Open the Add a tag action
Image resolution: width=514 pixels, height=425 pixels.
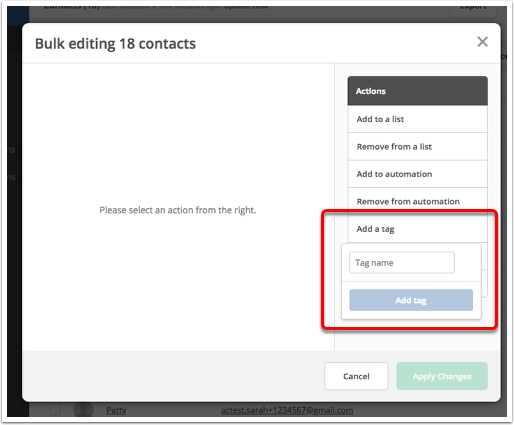pos(417,229)
